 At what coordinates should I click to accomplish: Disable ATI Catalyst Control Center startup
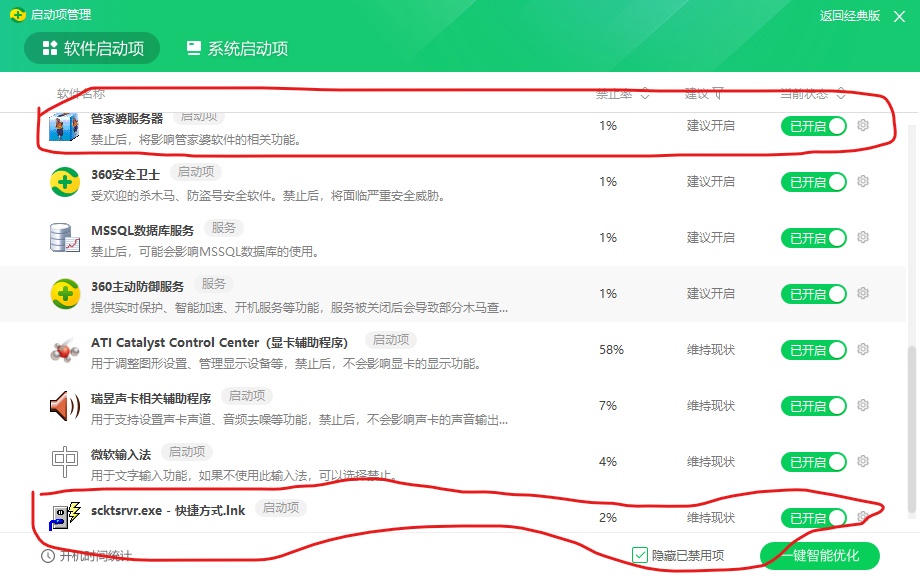pyautogui.click(x=814, y=350)
